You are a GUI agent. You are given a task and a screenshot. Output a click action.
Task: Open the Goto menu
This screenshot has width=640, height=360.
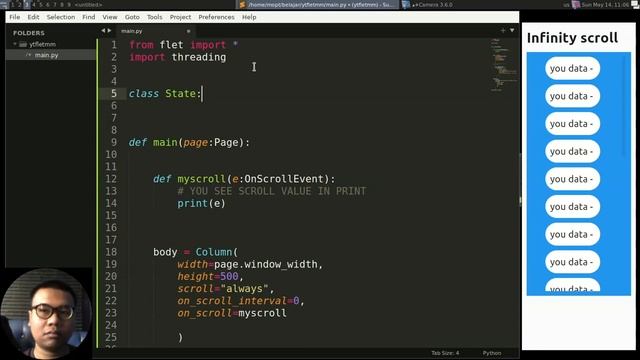pyautogui.click(x=132, y=17)
